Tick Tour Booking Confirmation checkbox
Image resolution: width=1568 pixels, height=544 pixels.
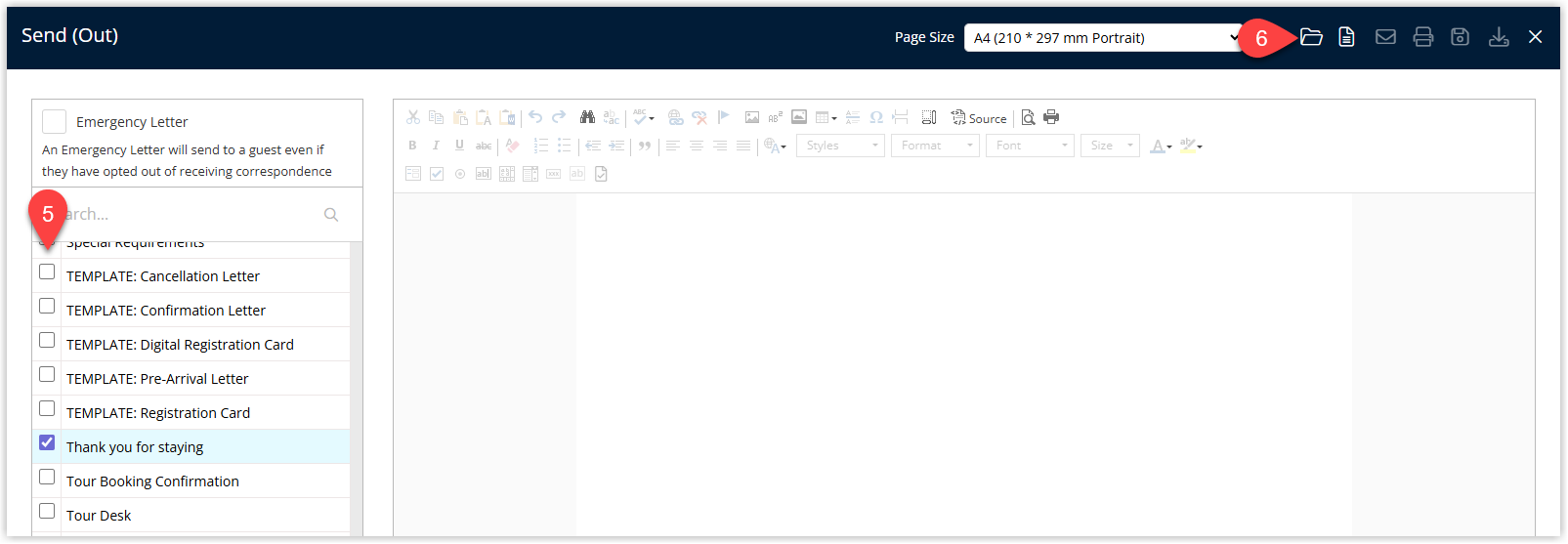tap(47, 477)
